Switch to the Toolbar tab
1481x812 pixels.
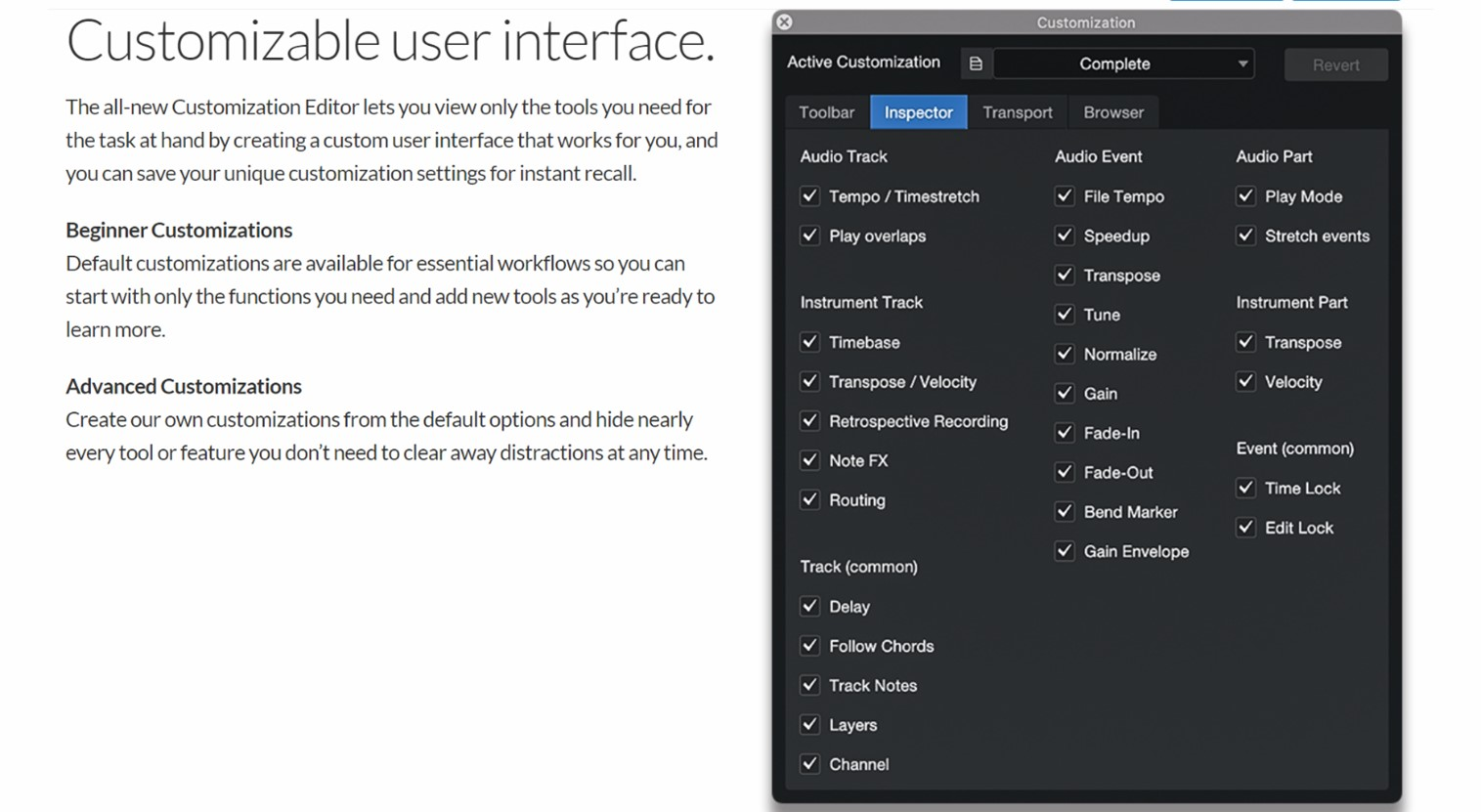(826, 112)
